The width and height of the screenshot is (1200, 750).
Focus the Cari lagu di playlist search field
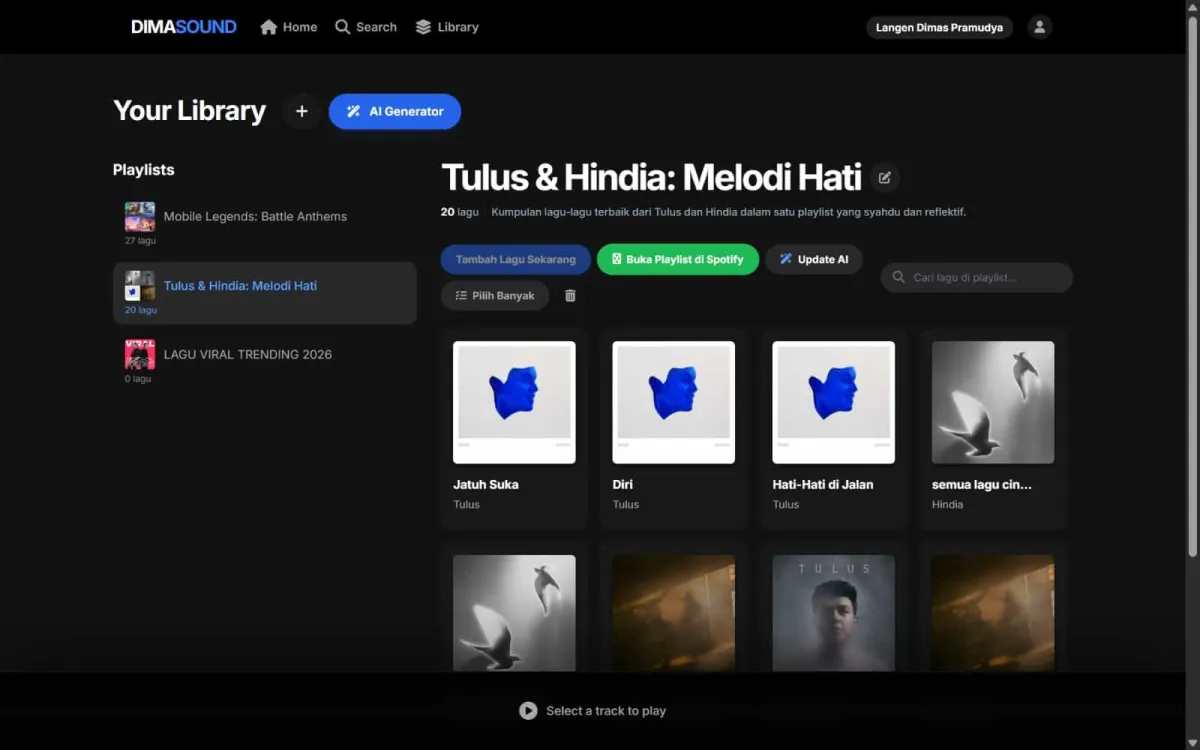976,277
